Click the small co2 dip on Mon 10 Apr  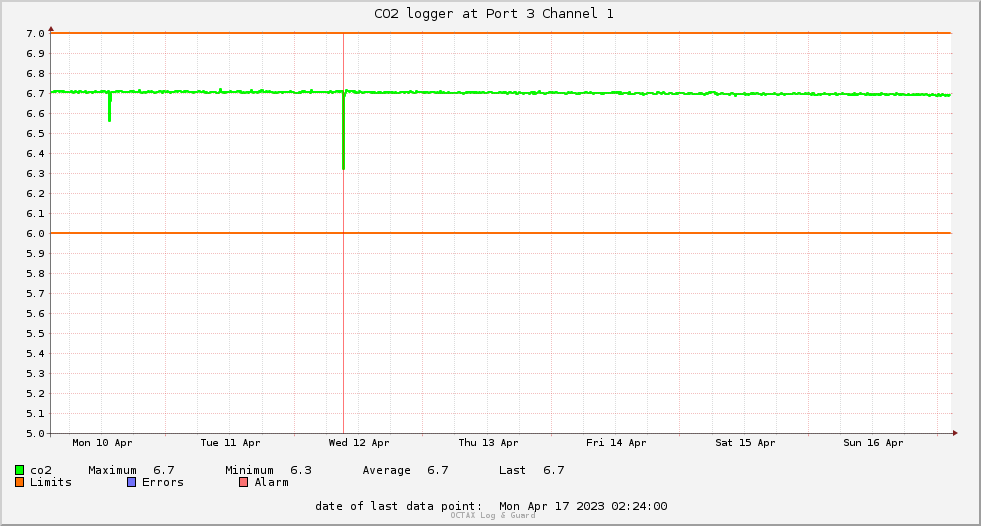[109, 108]
